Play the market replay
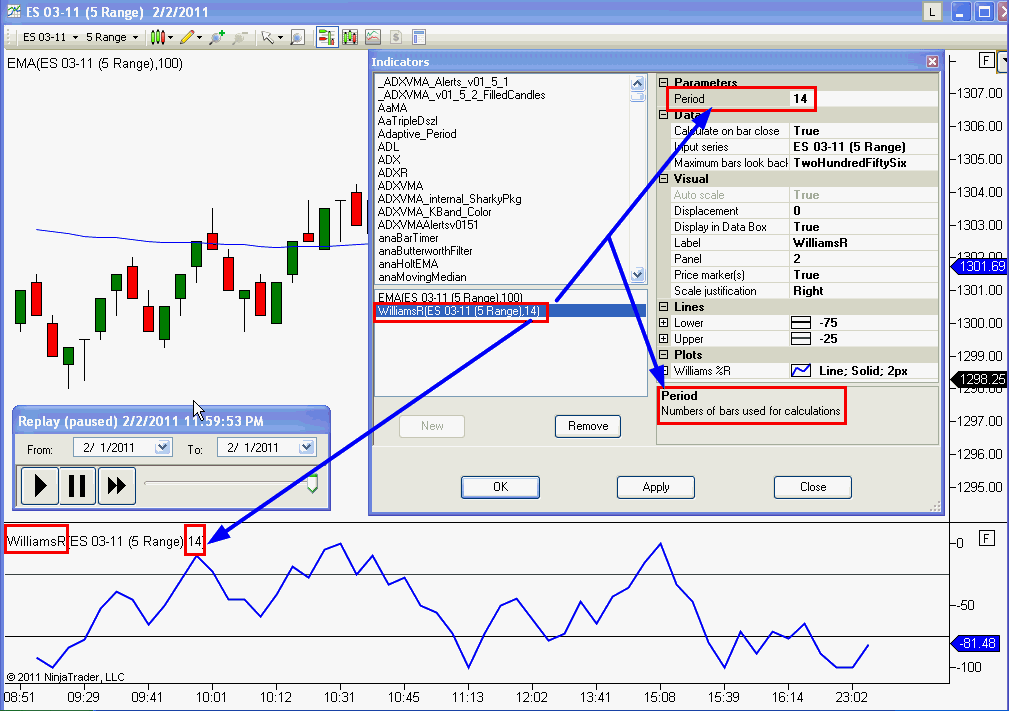This screenshot has height=711, width=1009. [40, 485]
